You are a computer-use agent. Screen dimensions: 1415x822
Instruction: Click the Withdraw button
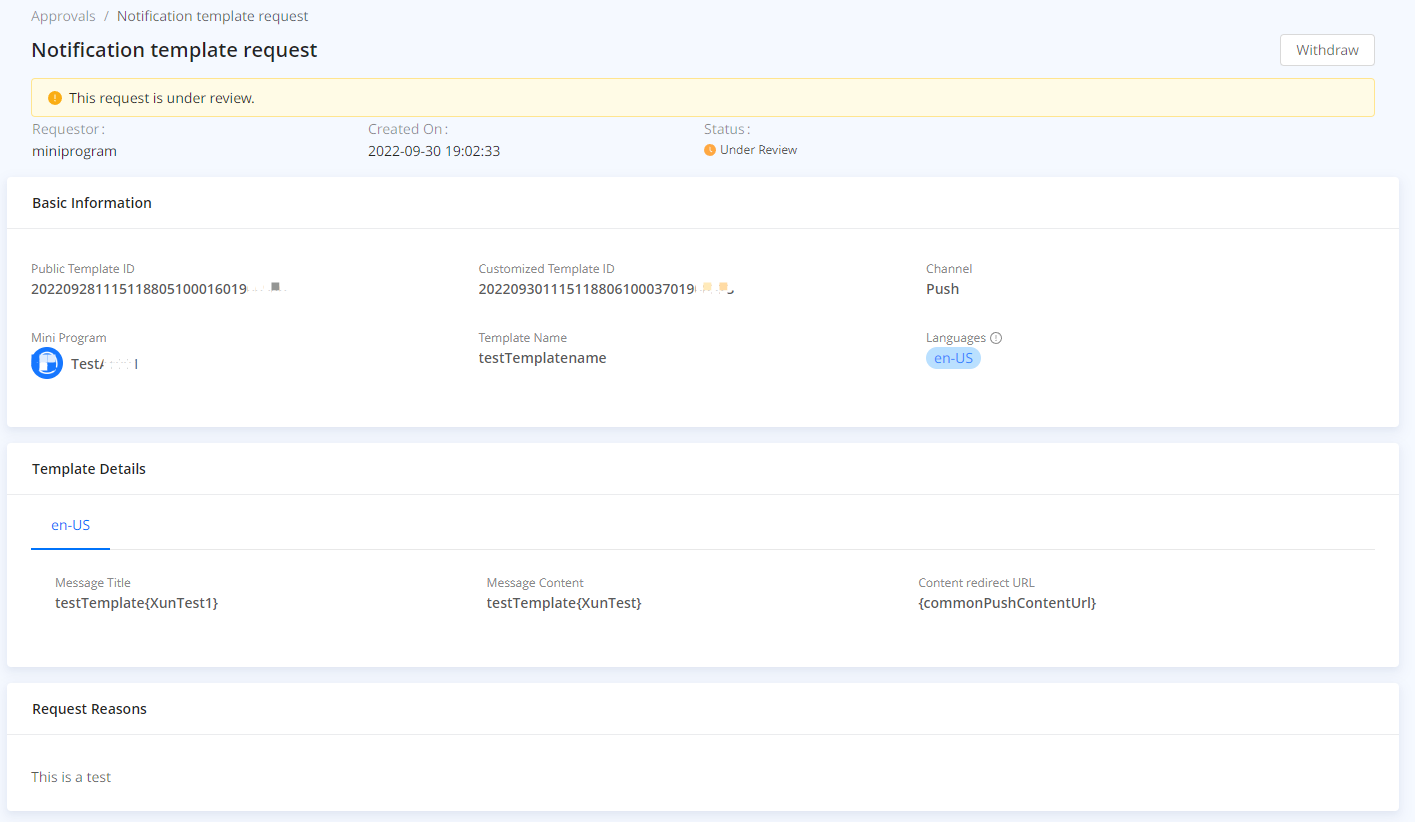(x=1326, y=50)
